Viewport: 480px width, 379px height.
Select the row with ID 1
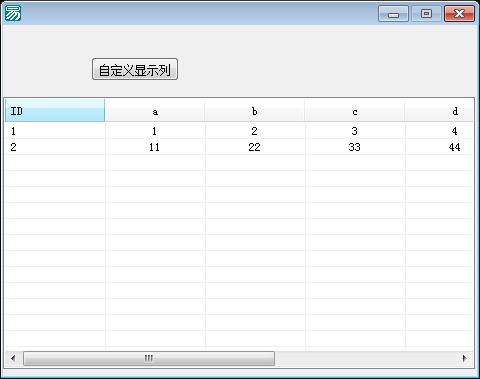tap(239, 131)
